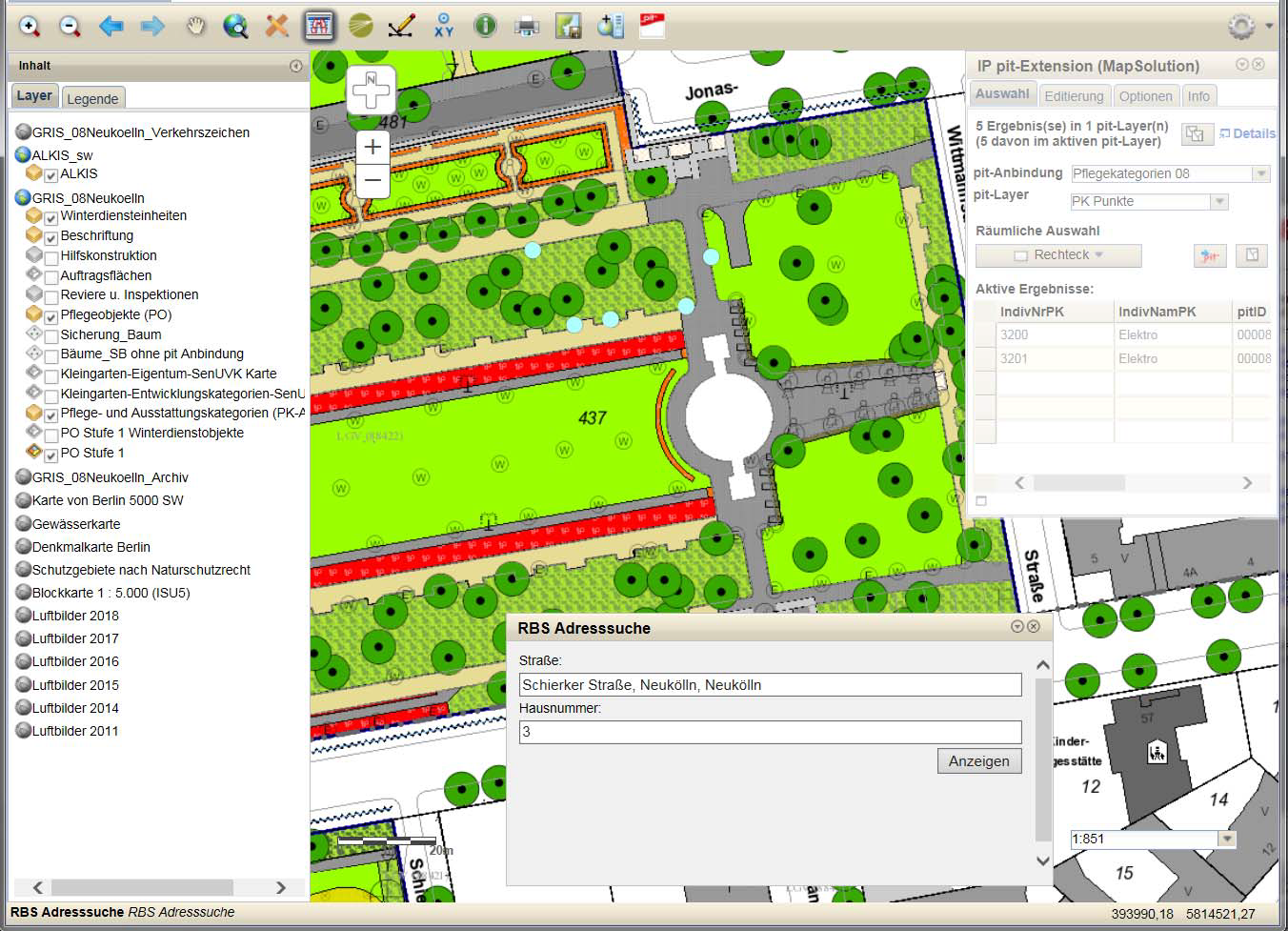Click the IndivNamPK column header
This screenshot has width=1288, height=931.
(x=1173, y=312)
